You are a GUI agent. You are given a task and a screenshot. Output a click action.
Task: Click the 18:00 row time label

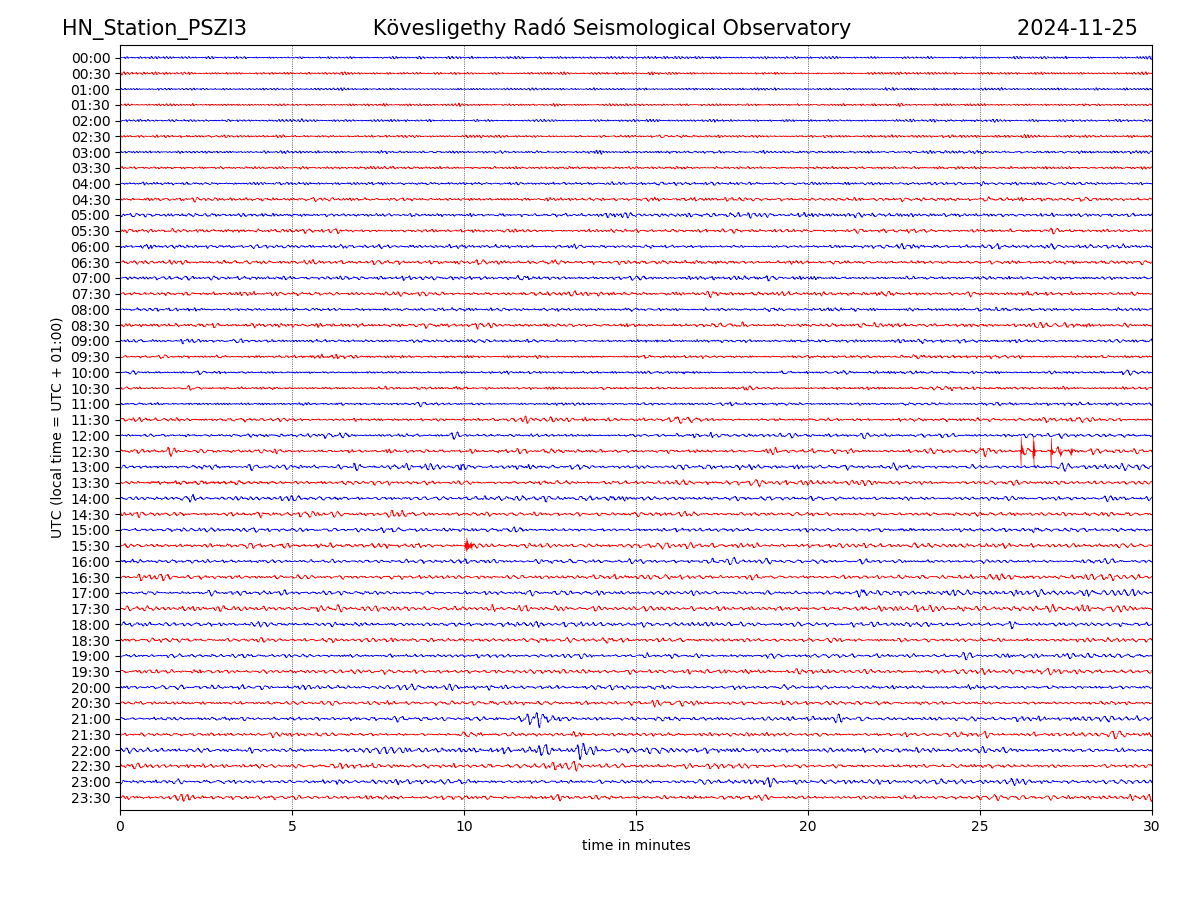[90, 625]
